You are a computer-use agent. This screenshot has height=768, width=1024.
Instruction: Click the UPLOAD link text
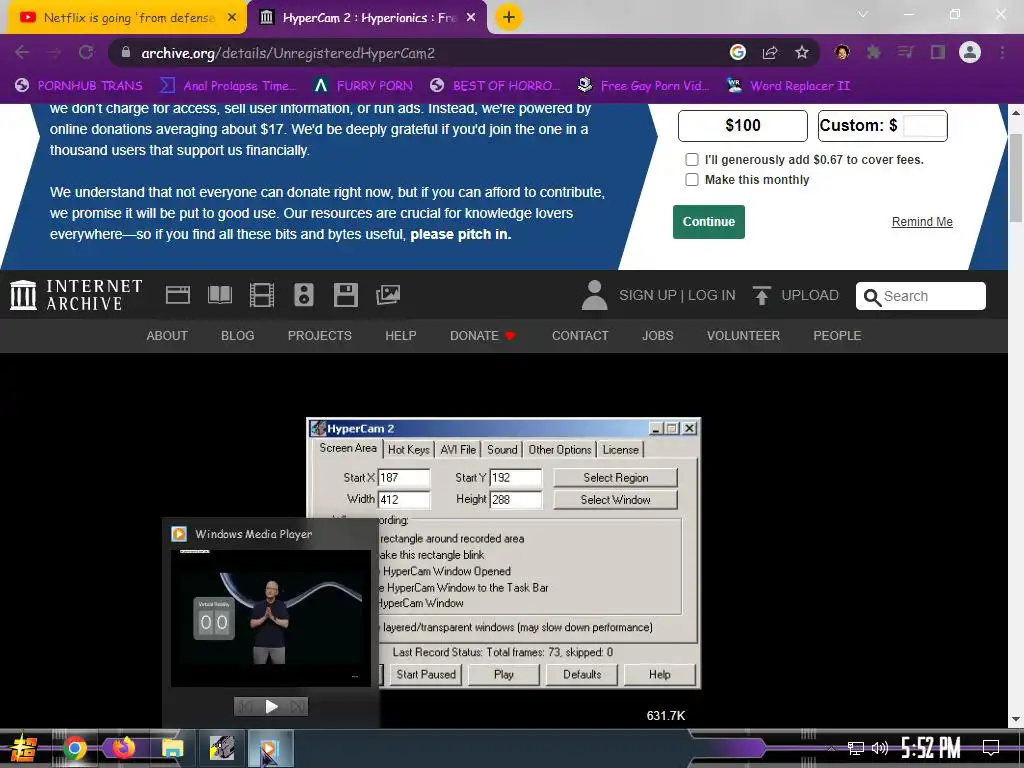(810, 295)
